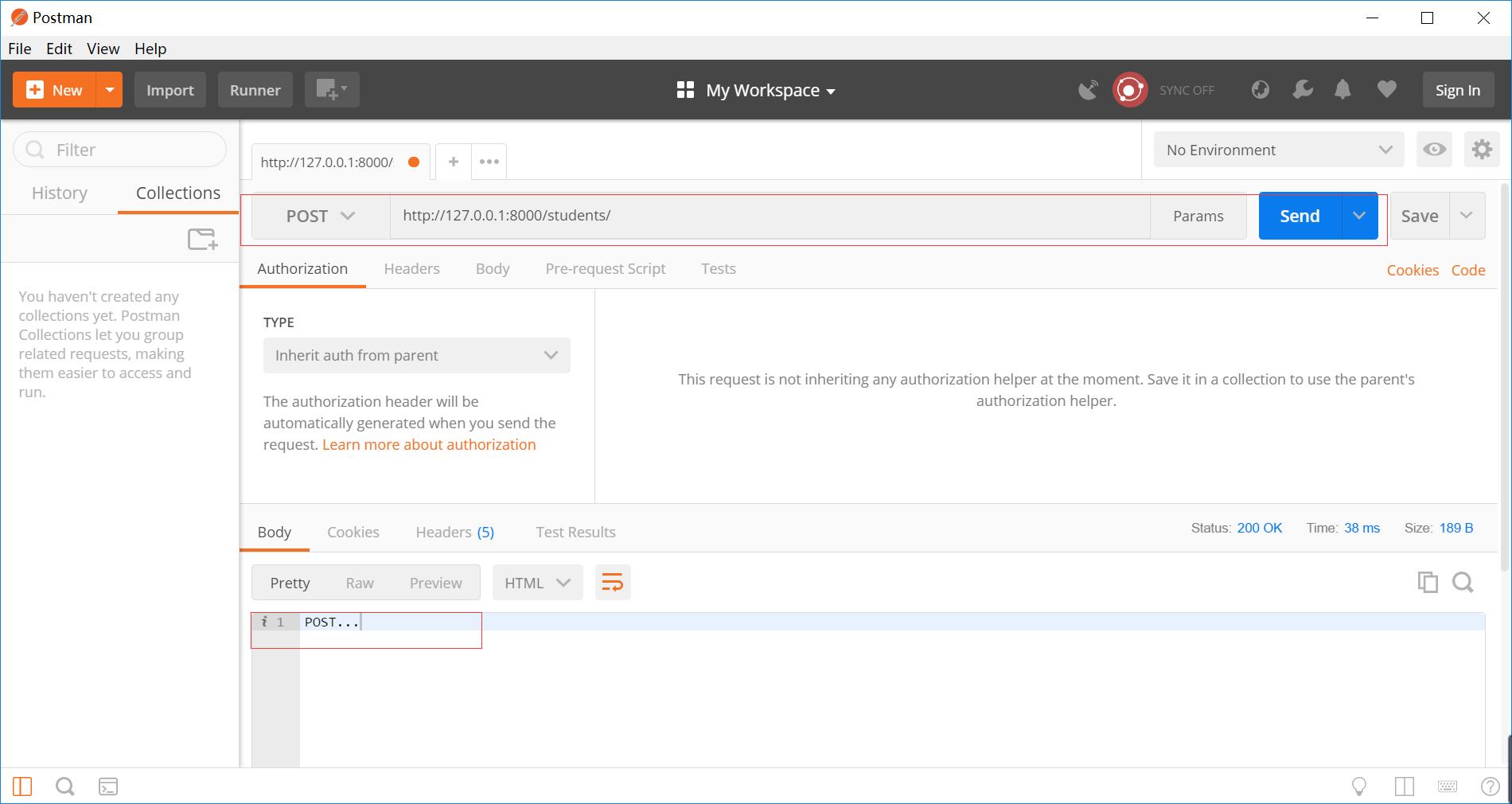Image resolution: width=1512 pixels, height=804 pixels.
Task: Open the Help menu
Action: (x=150, y=49)
